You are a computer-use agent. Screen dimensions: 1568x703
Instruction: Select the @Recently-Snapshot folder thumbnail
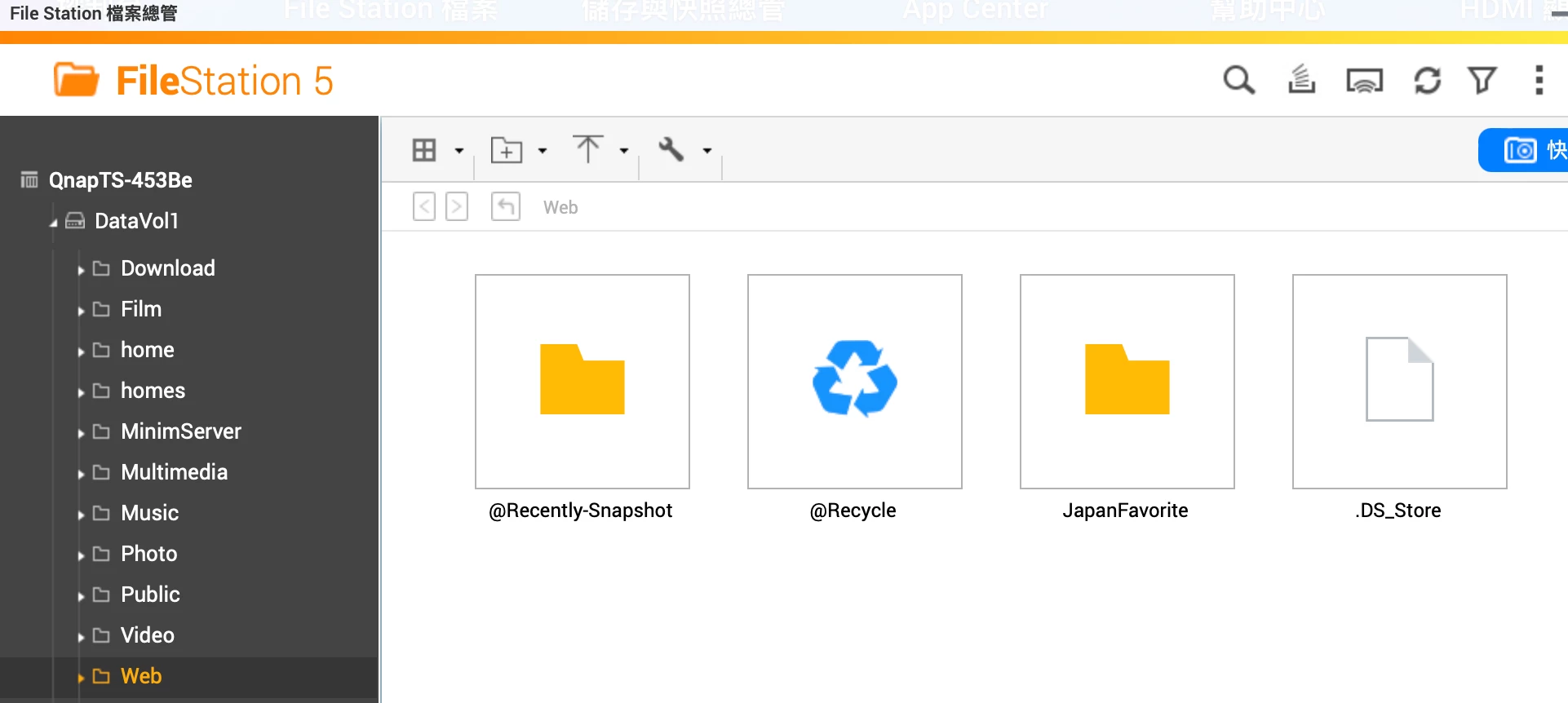582,382
